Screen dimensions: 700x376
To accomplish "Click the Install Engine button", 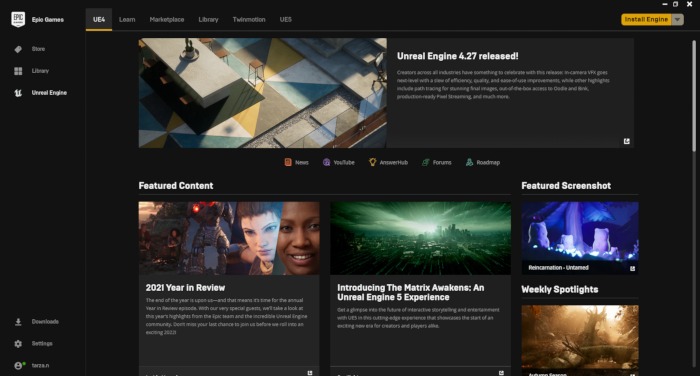I will click(x=646, y=19).
